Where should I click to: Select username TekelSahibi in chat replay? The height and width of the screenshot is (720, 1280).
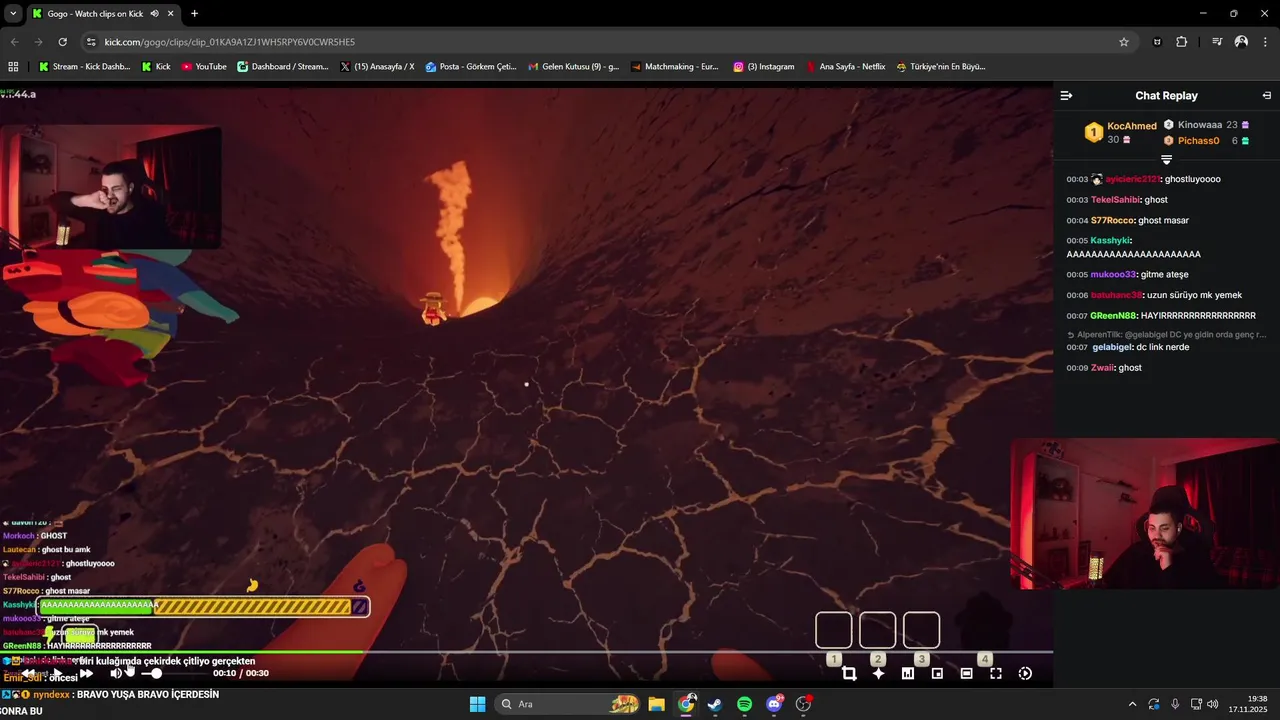point(1115,200)
